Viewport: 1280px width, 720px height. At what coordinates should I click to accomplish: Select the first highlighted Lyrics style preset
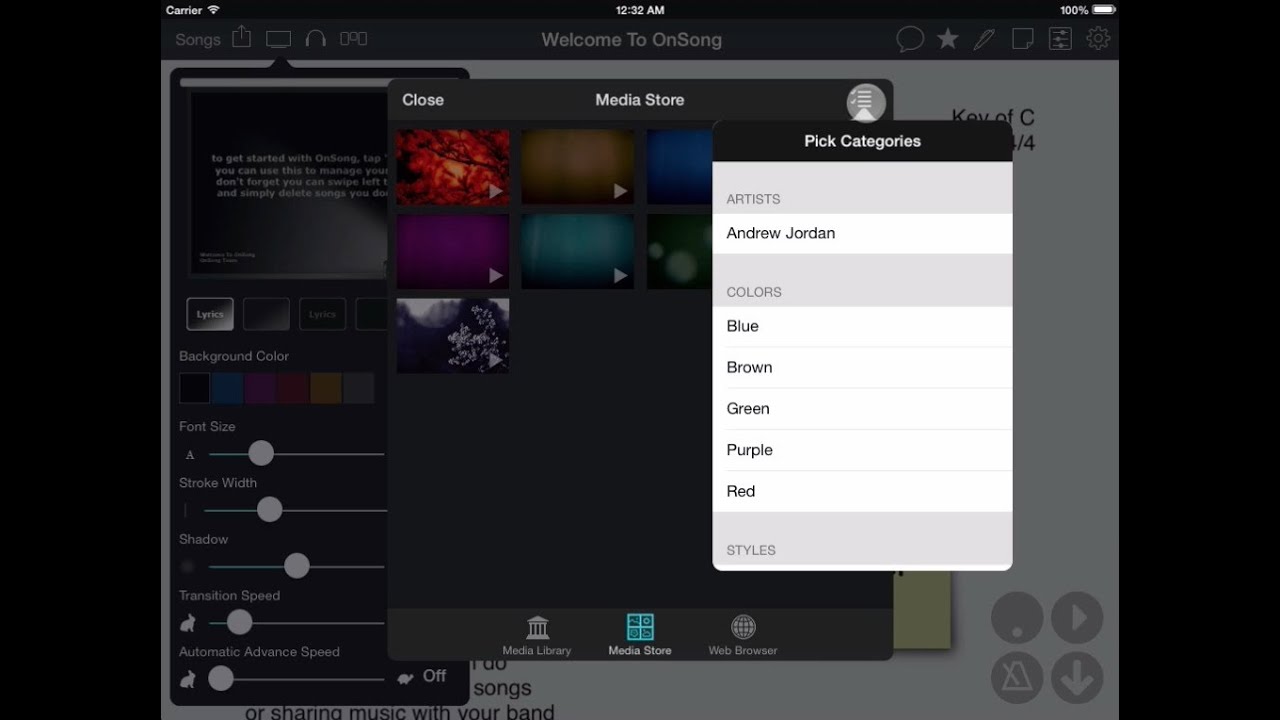pos(210,314)
